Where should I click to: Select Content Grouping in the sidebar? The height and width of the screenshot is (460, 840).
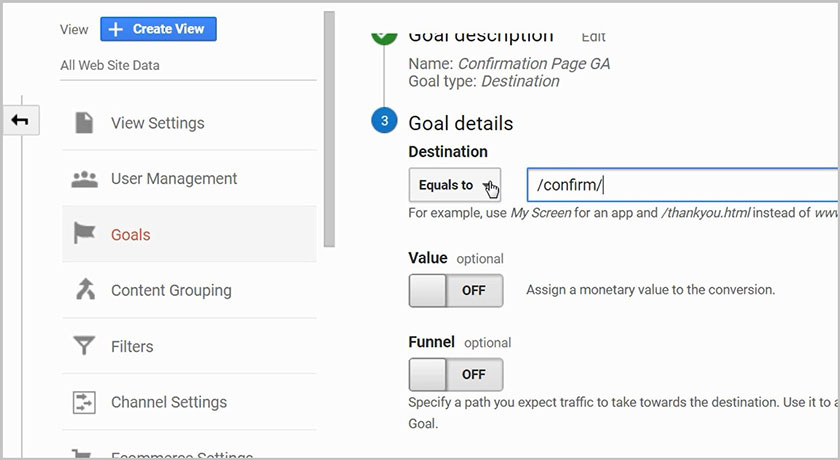pyautogui.click(x=171, y=290)
